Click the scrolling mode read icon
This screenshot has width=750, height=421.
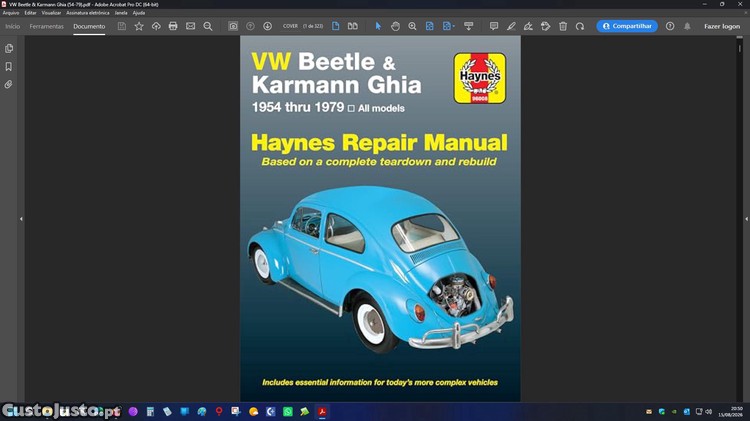point(468,26)
